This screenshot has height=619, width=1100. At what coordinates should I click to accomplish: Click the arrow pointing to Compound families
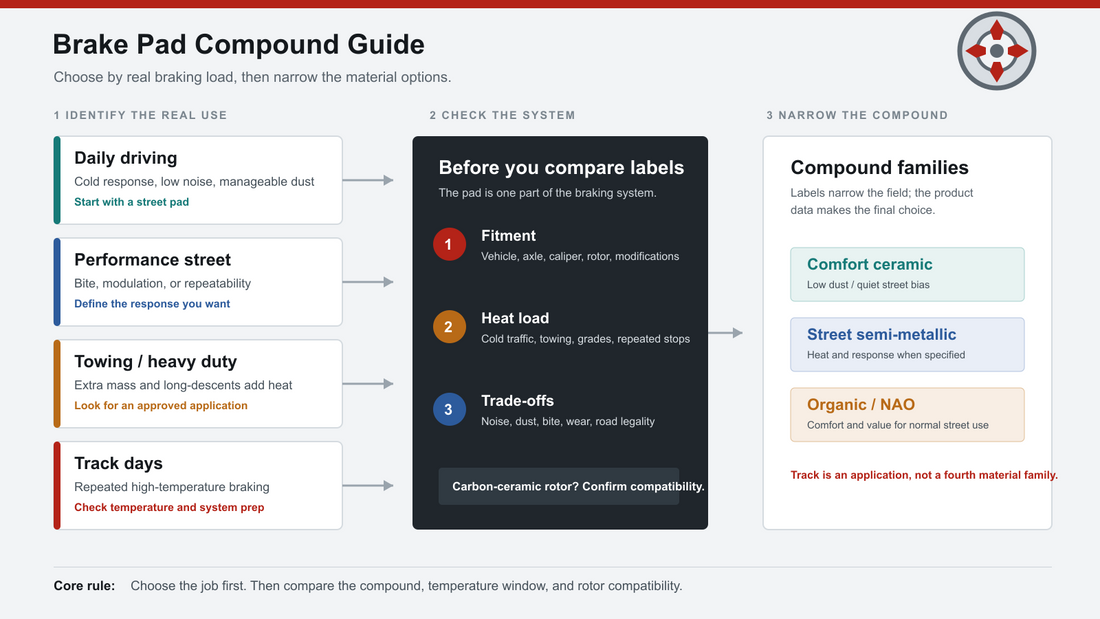(x=725, y=333)
